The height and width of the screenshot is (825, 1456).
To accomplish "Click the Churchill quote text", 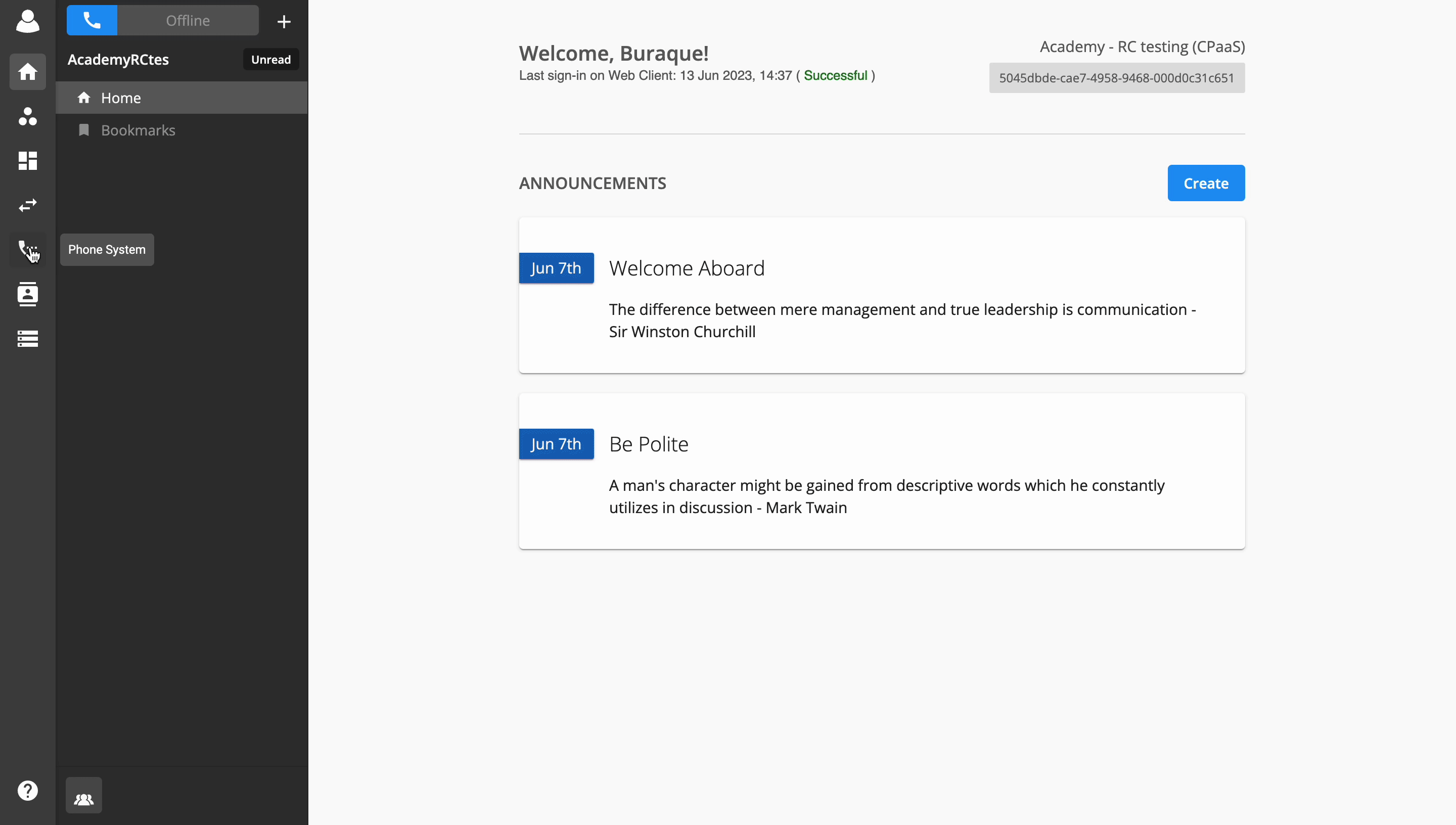I will pyautogui.click(x=902, y=320).
